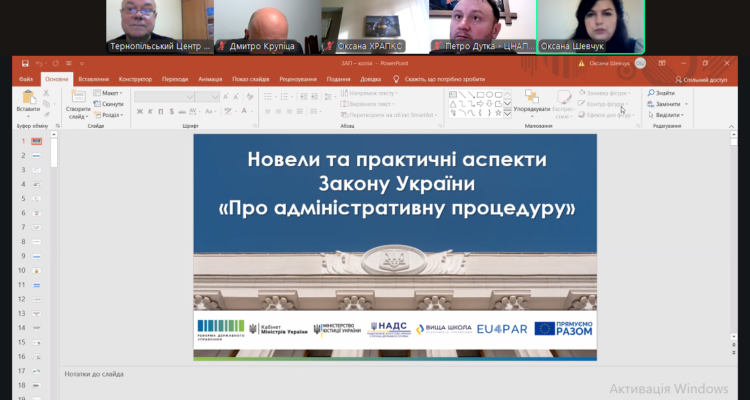This screenshot has height=400, width=750.
Task: Toggle Italic (К) text formatting
Action: pyautogui.click(x=150, y=112)
